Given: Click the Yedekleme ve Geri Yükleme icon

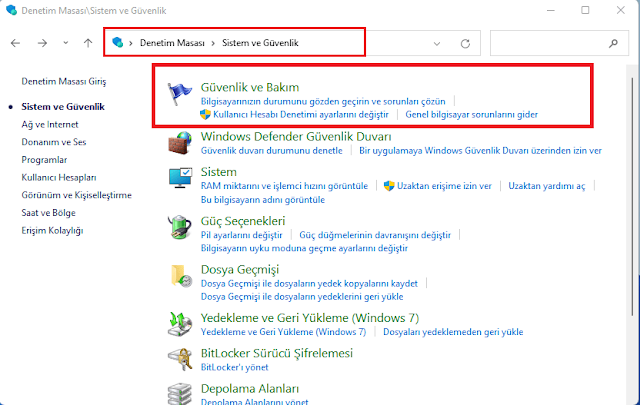Looking at the screenshot, I should (x=180, y=324).
